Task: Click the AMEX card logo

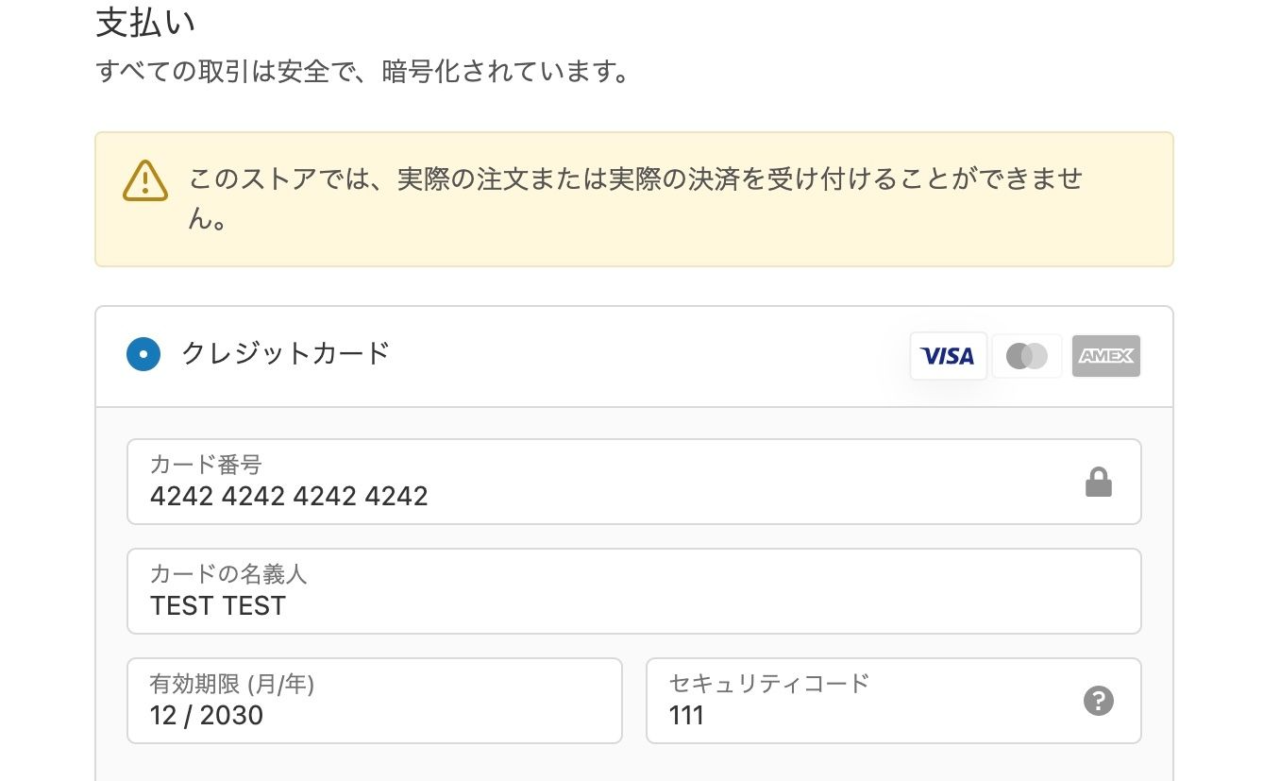Action: click(1106, 356)
